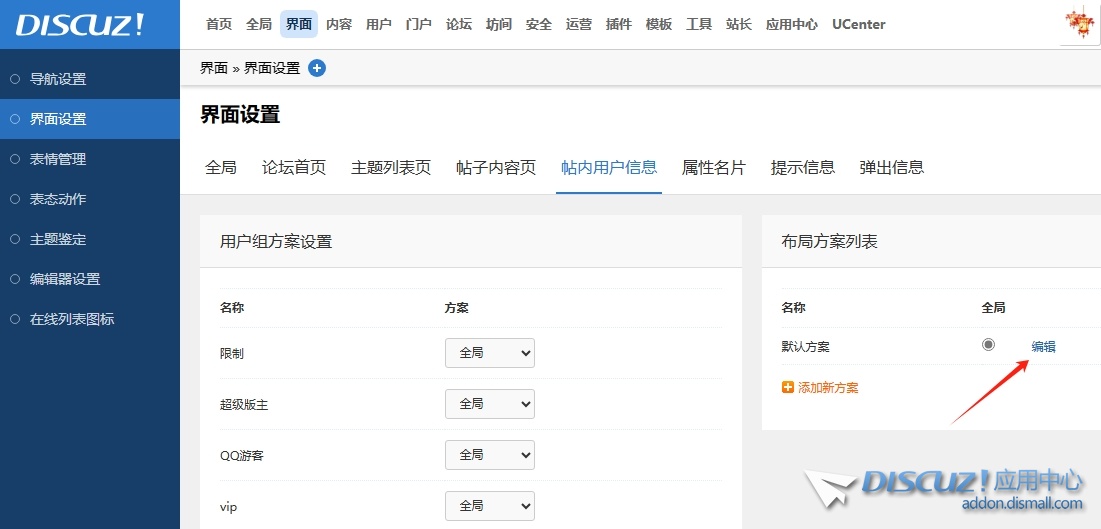Open the 门户 top menu
1101x529 pixels.
click(x=418, y=25)
